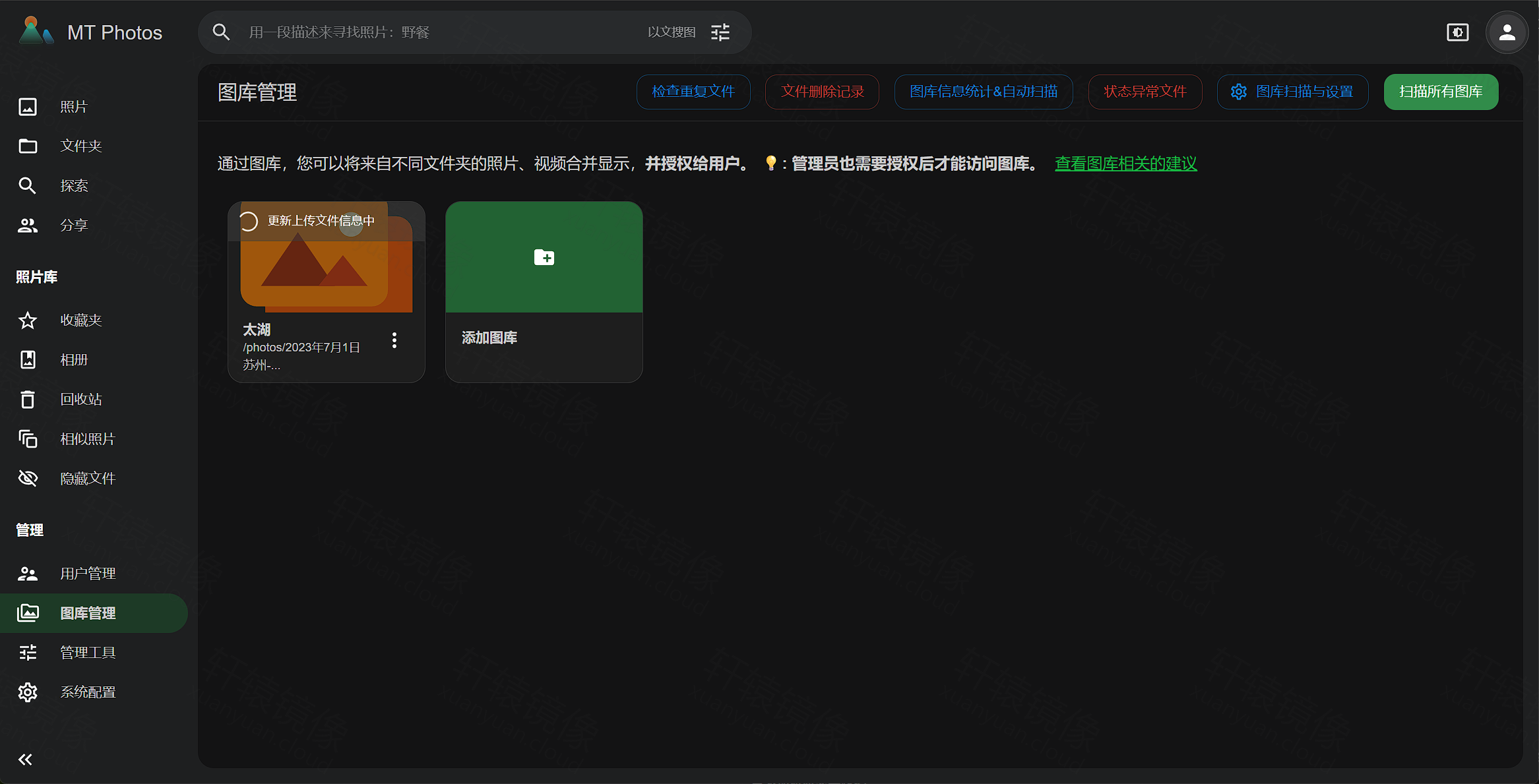Click the MT Photos logo icon
This screenshot has width=1539, height=784.
pyautogui.click(x=36, y=32)
